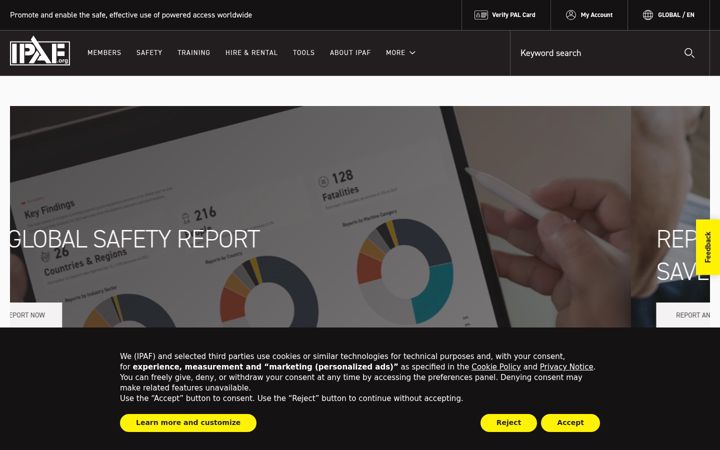
Task: Click the Global Safety Report banner heading
Action: (135, 239)
